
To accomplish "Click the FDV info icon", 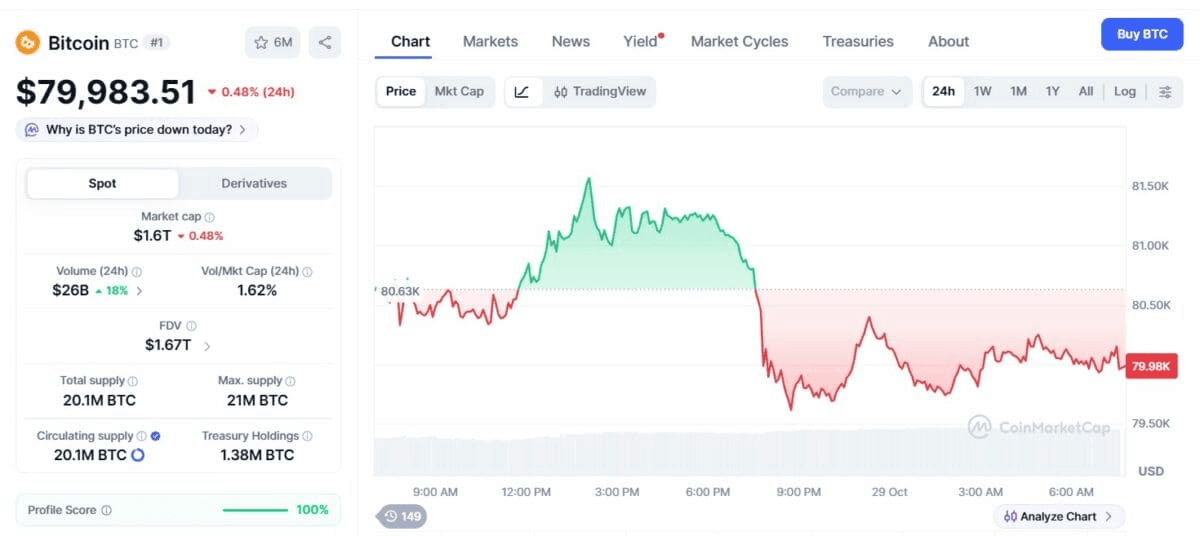I will (x=191, y=326).
